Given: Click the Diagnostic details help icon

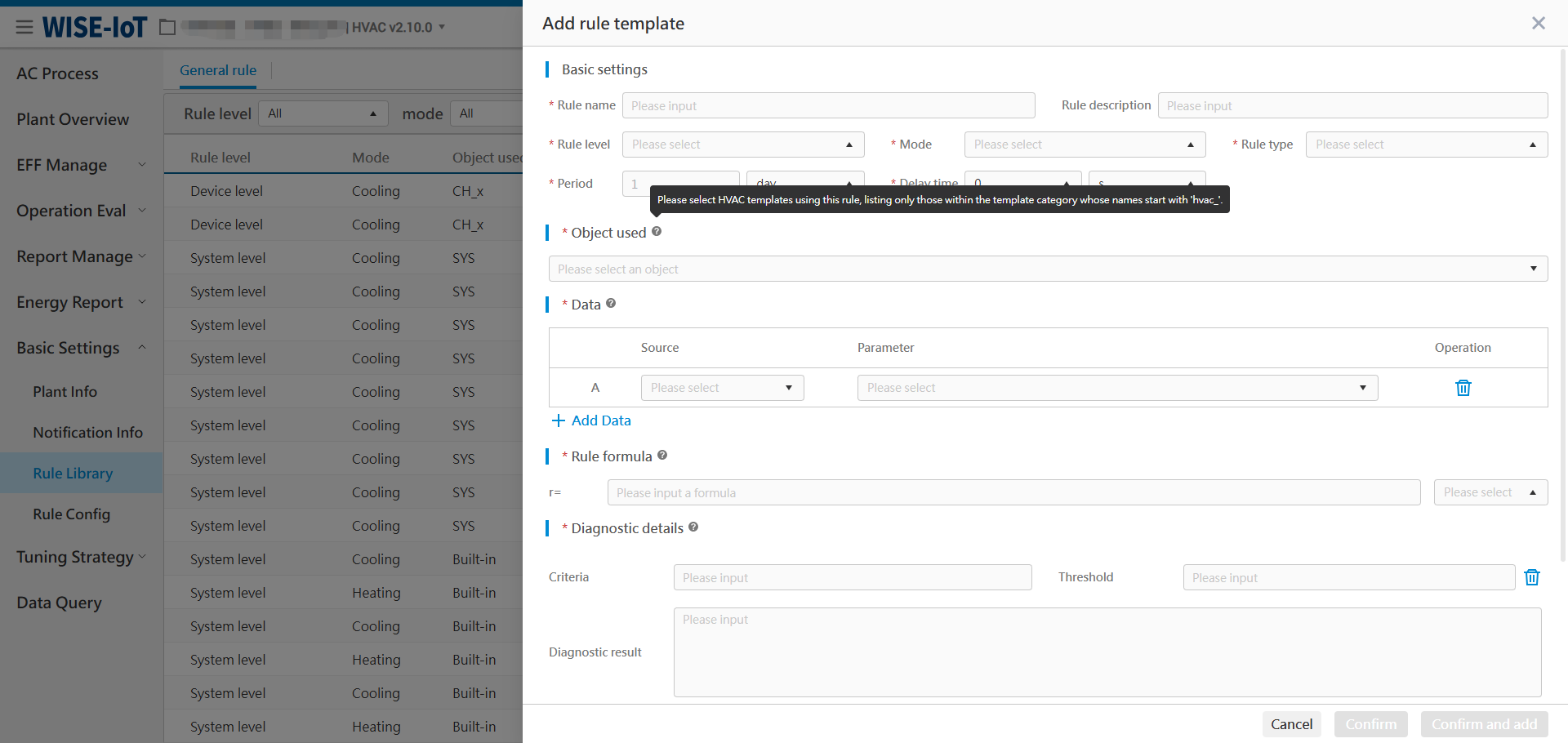Looking at the screenshot, I should click(693, 527).
